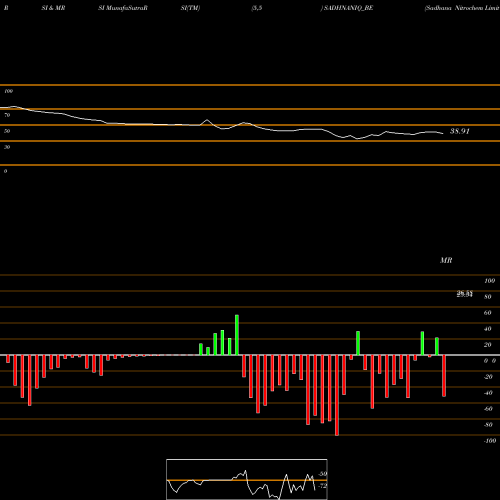The image size is (500, 500).
Task: Click the MR right-axis label 80
Action: point(488,297)
